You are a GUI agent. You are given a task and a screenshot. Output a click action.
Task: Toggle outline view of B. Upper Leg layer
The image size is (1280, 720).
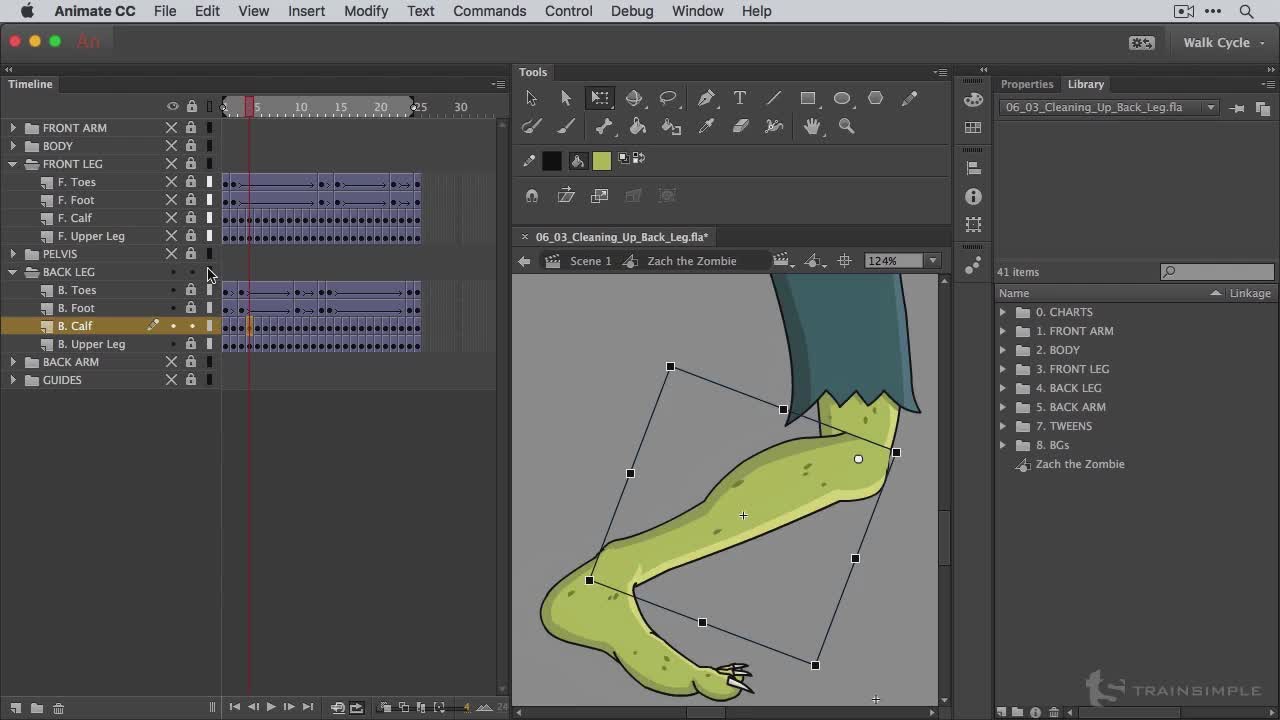click(x=210, y=344)
